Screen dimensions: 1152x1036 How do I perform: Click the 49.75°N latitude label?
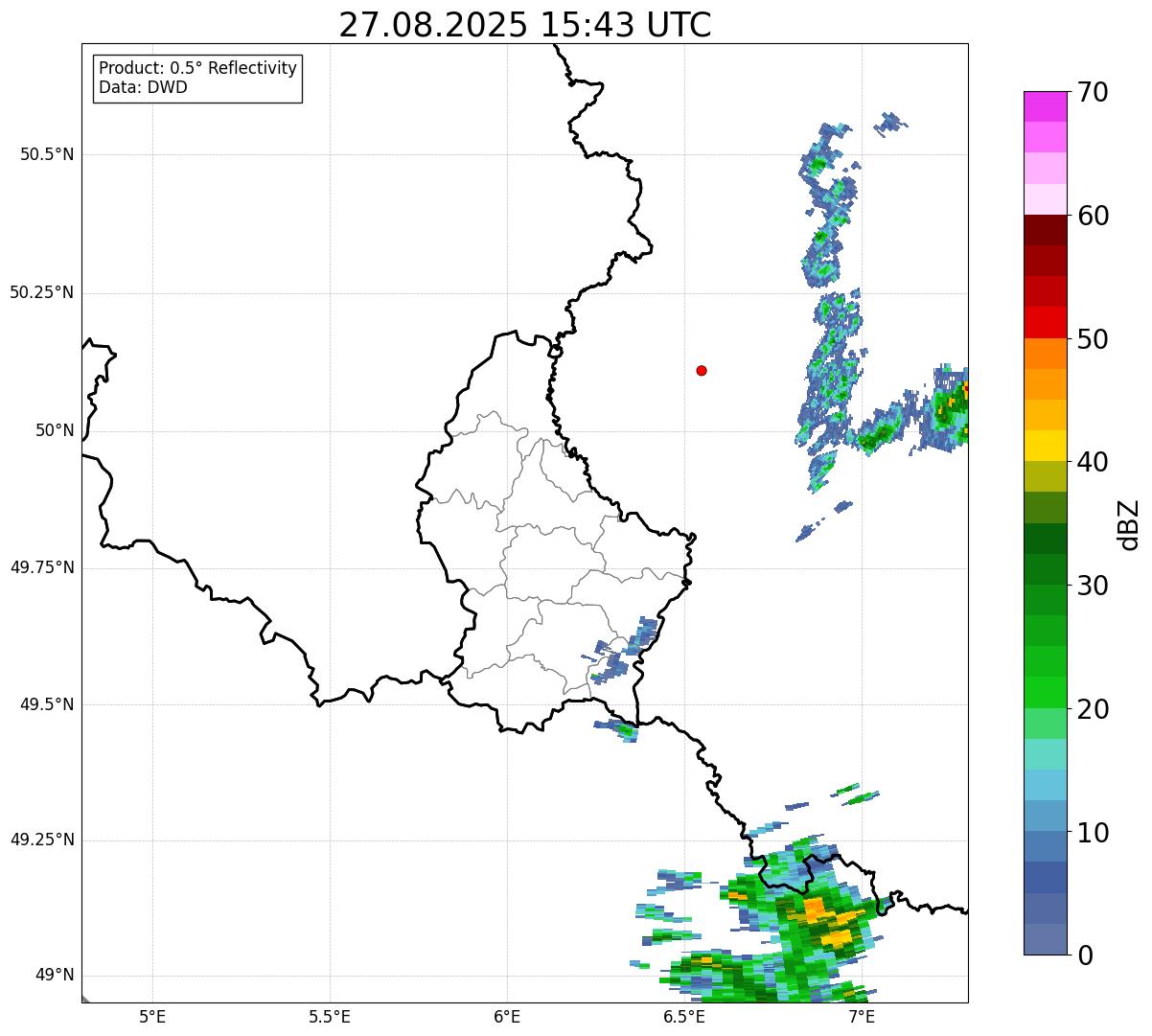pos(41,567)
